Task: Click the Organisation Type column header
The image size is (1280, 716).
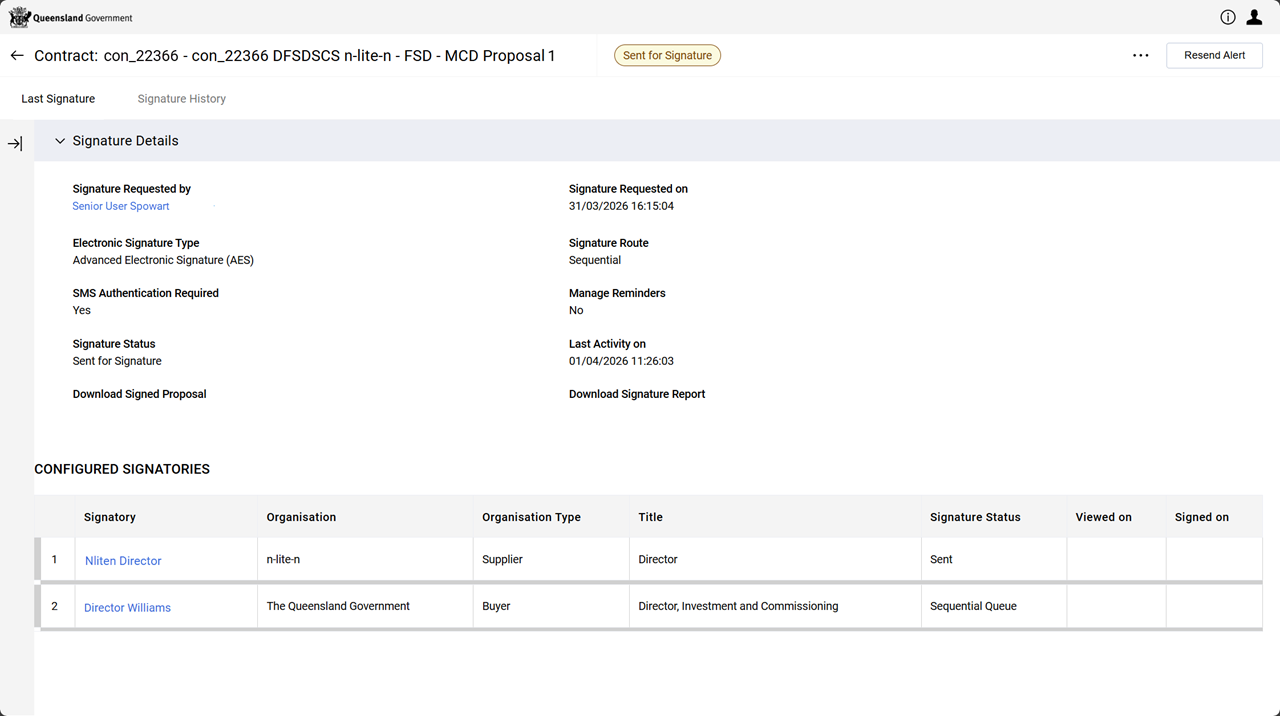Action: [x=531, y=517]
